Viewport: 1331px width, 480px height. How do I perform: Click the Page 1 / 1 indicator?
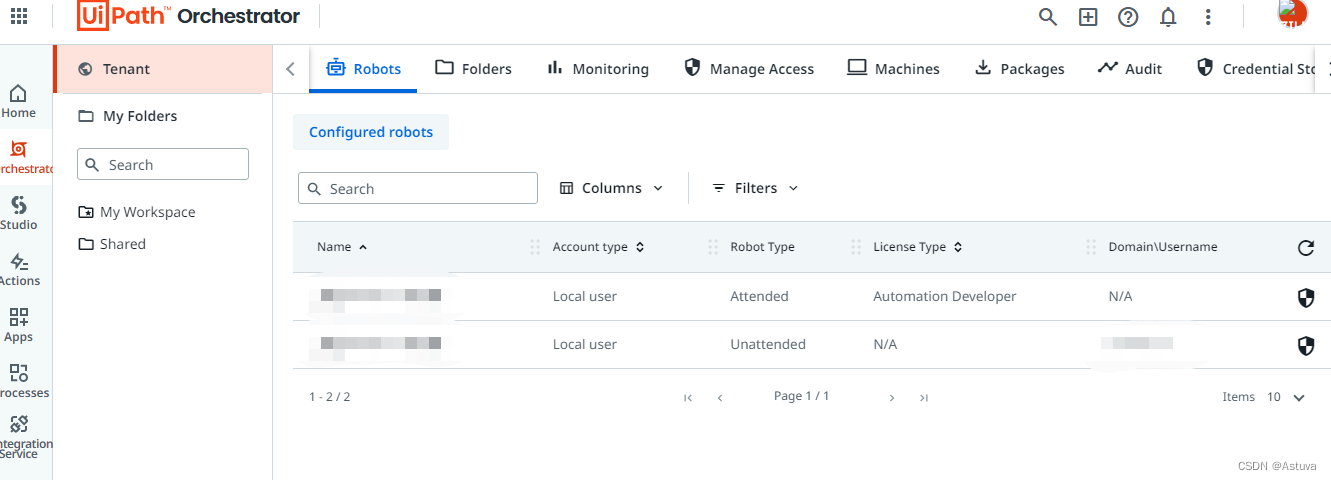(801, 396)
